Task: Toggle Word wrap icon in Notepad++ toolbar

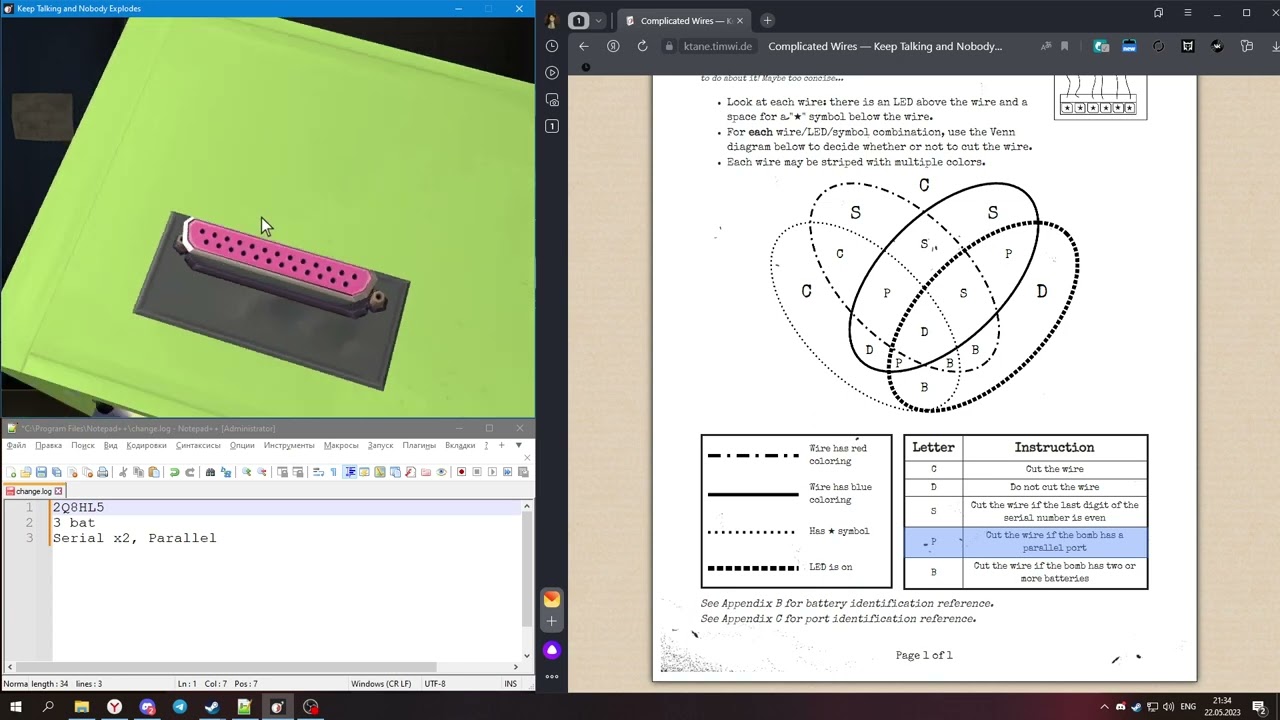Action: coord(318,472)
